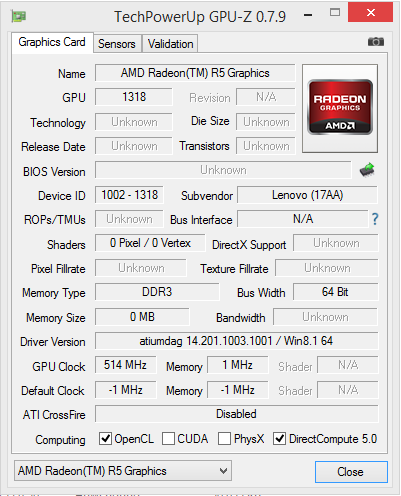Screen dimensions: 401x496
Task: Toggle the DirectCompute 5.0 checkbox
Action: (x=279, y=439)
